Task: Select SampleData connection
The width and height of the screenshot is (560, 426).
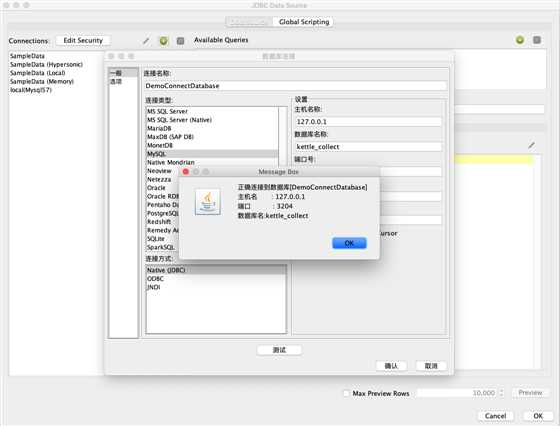Action: point(27,56)
